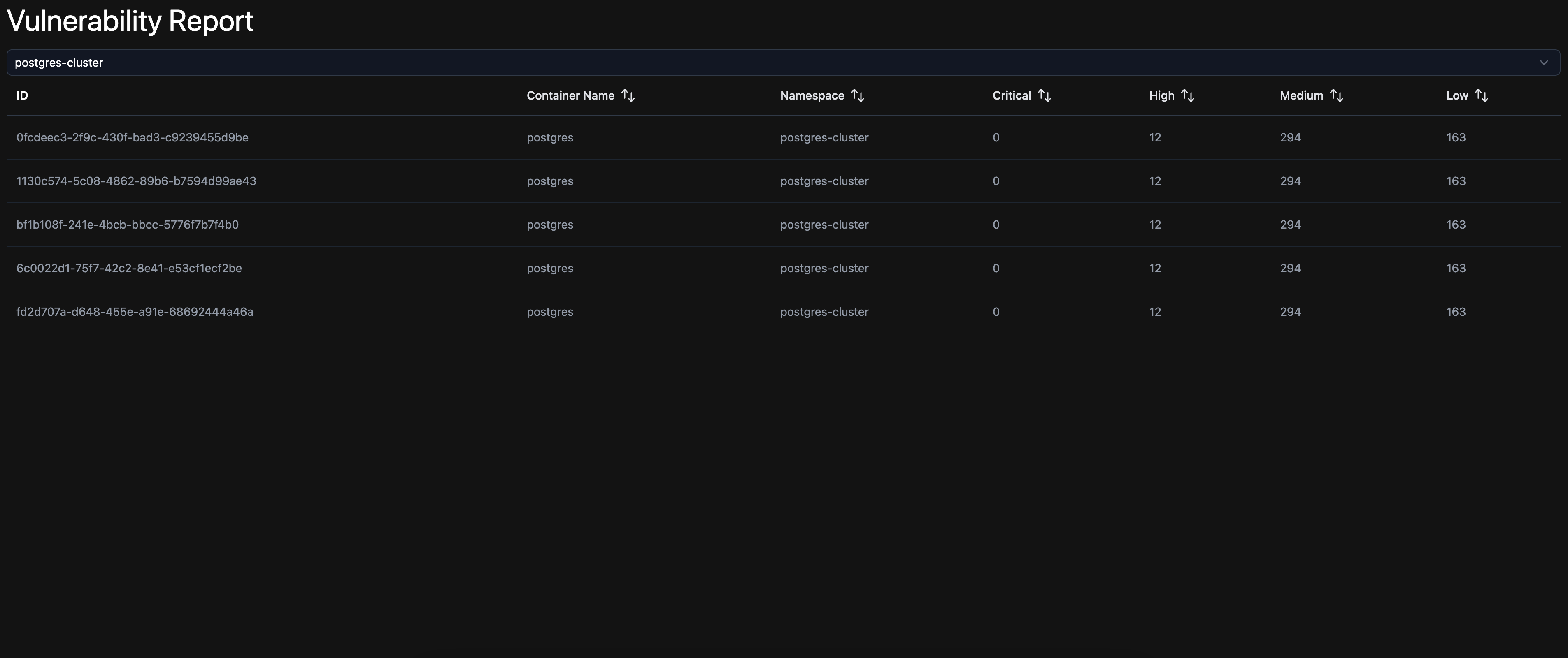Open entry 6c0022d1-75f7-42c2-8e41-e53cf1ecf2be

click(x=129, y=268)
